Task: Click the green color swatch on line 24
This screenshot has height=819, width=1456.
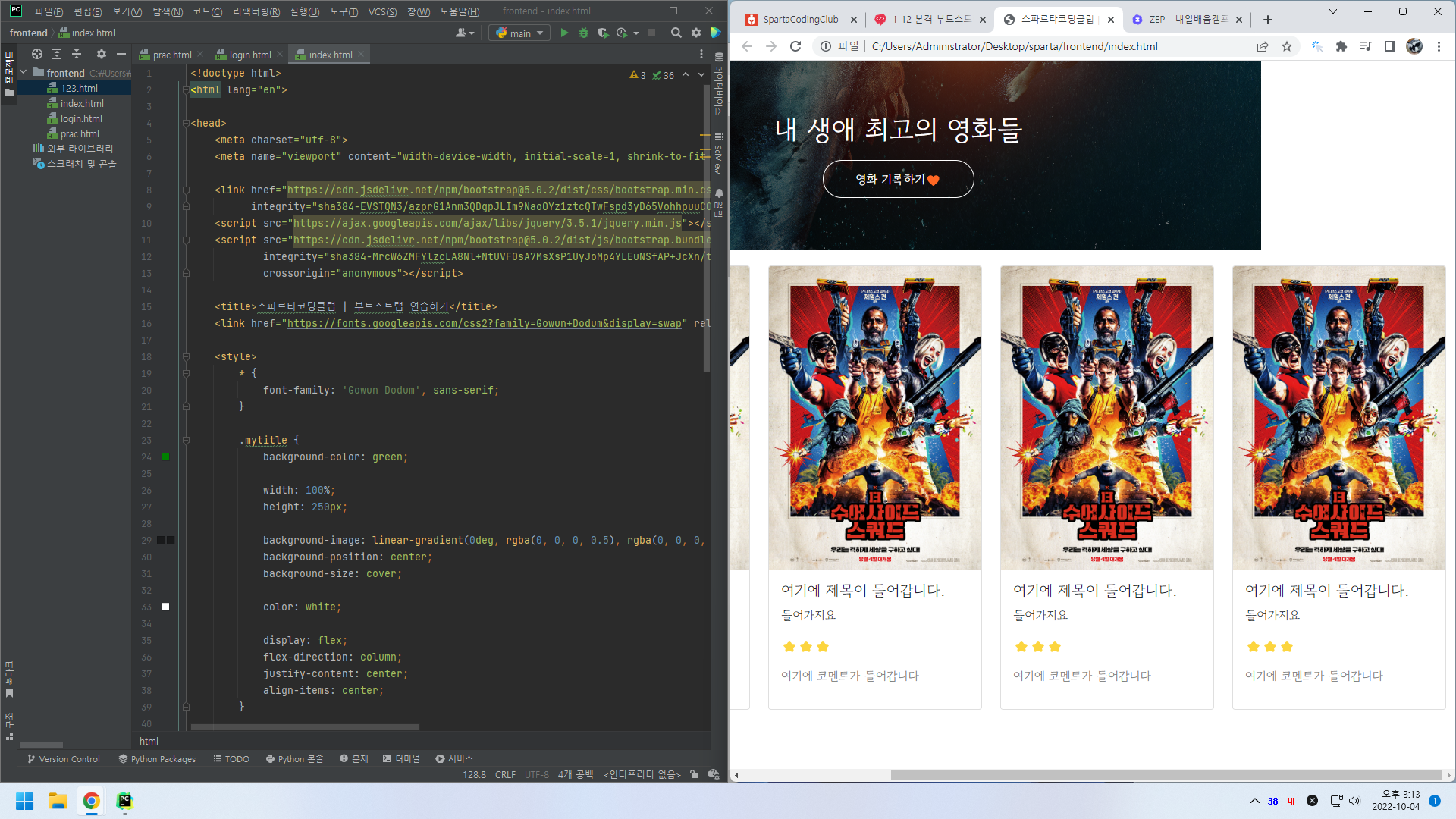Action: (x=165, y=457)
